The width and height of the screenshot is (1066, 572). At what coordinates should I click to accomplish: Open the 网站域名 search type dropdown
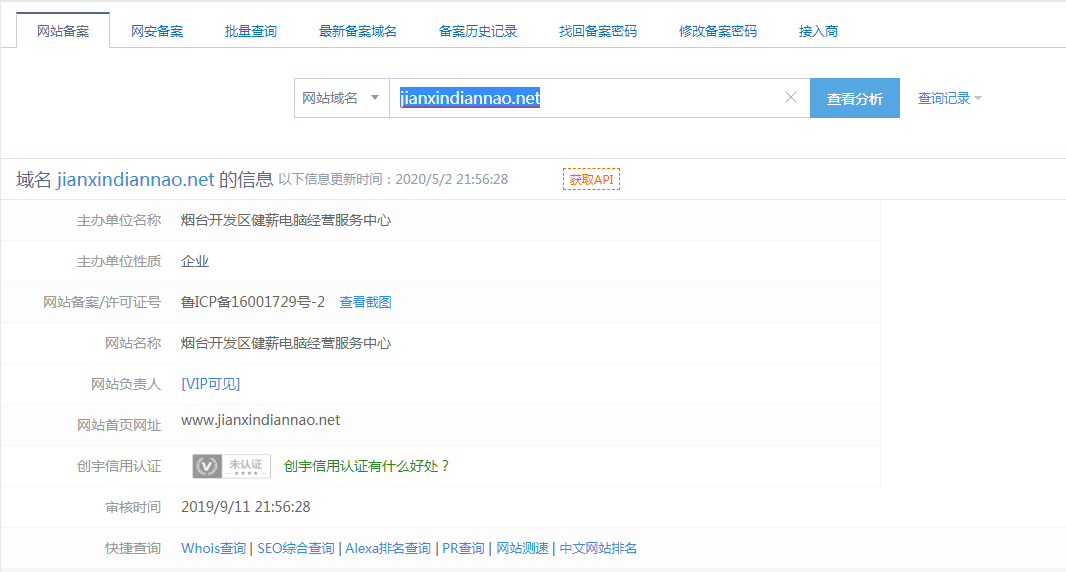pyautogui.click(x=341, y=98)
